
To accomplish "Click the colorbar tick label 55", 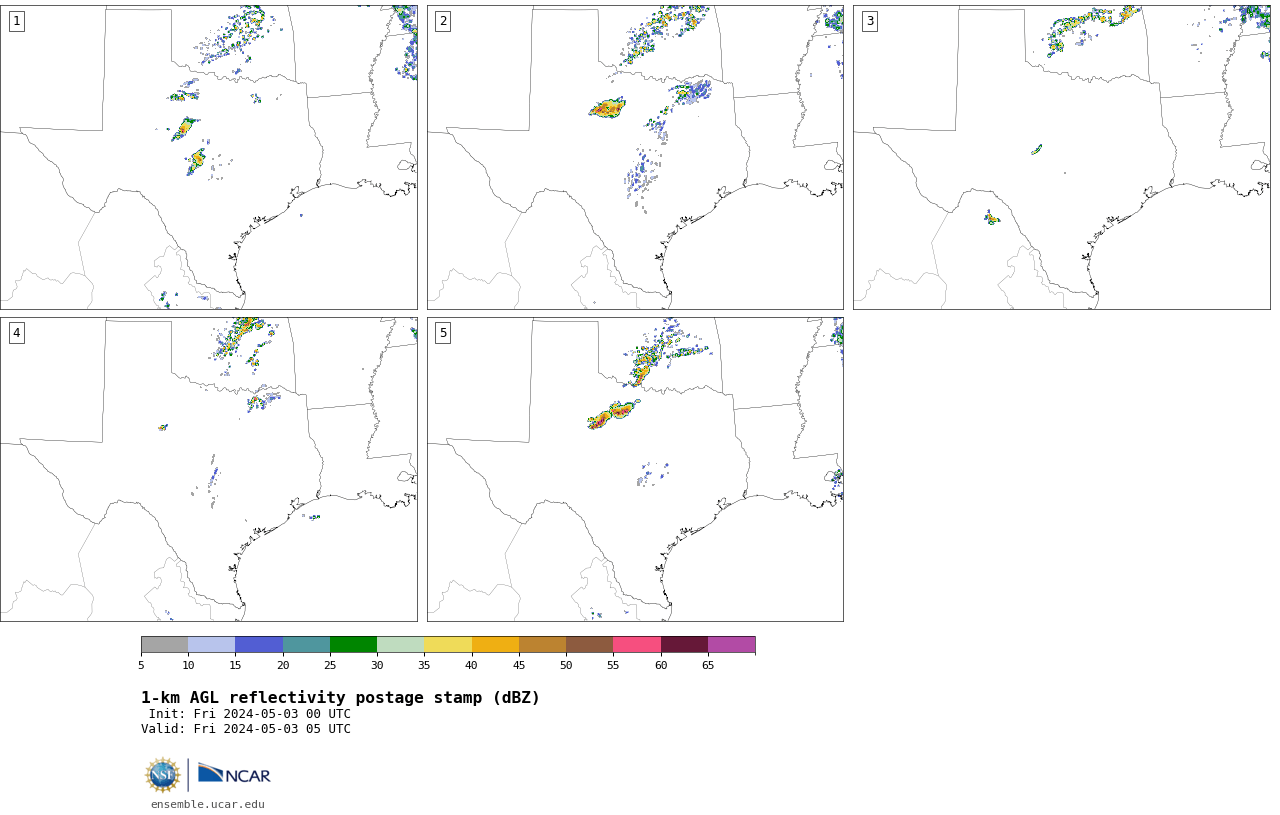I will [613, 665].
